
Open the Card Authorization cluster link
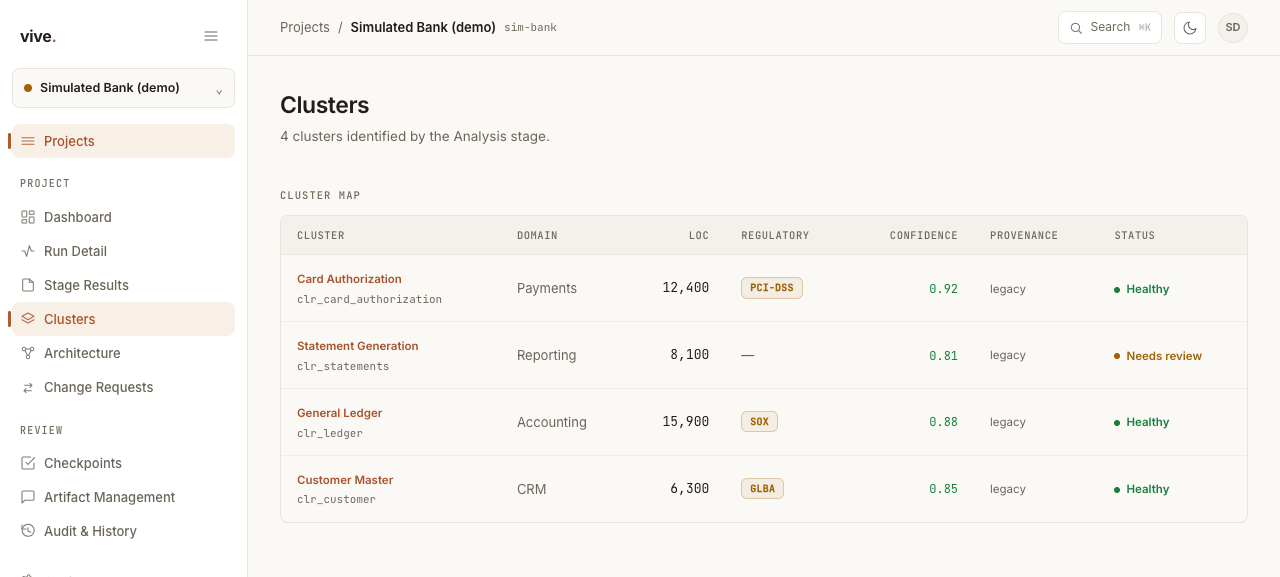(349, 279)
